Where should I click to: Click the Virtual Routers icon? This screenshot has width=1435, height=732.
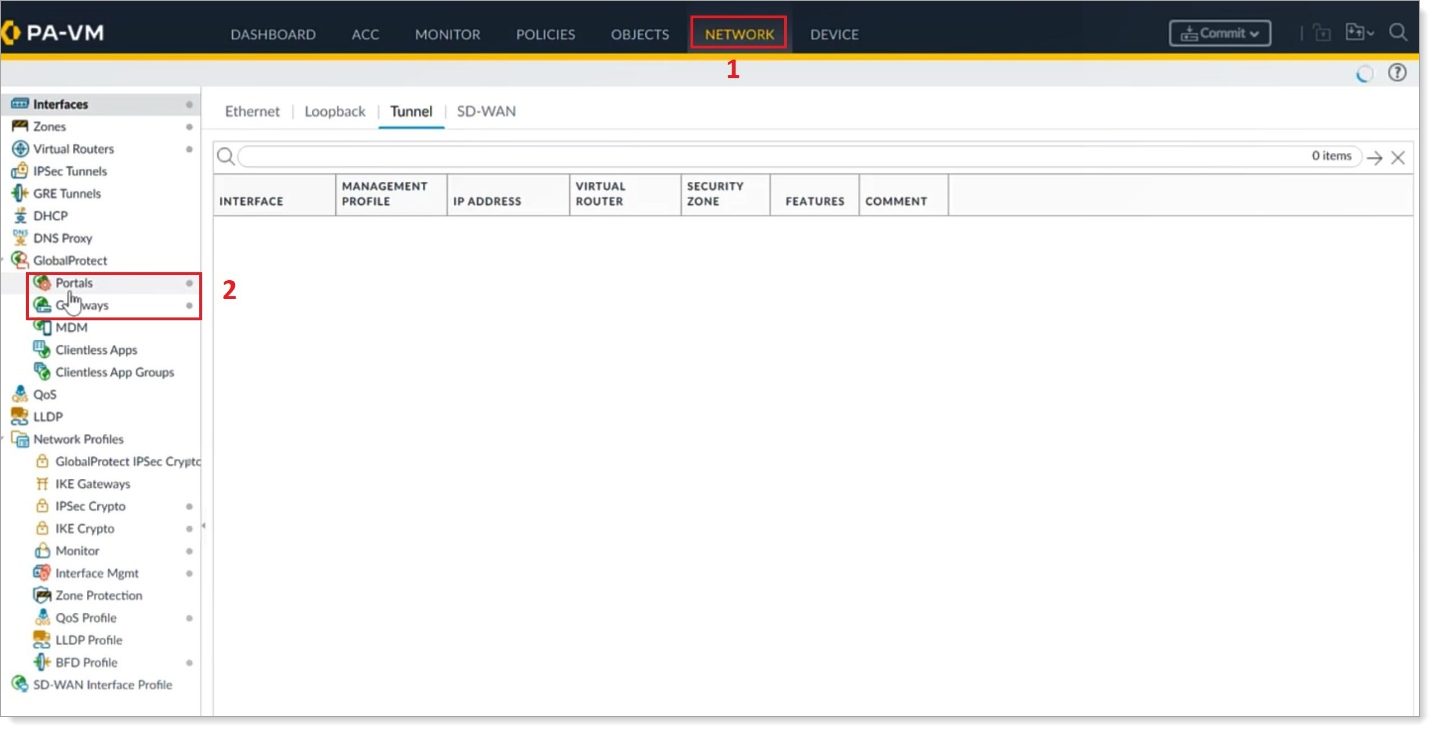pyautogui.click(x=19, y=149)
